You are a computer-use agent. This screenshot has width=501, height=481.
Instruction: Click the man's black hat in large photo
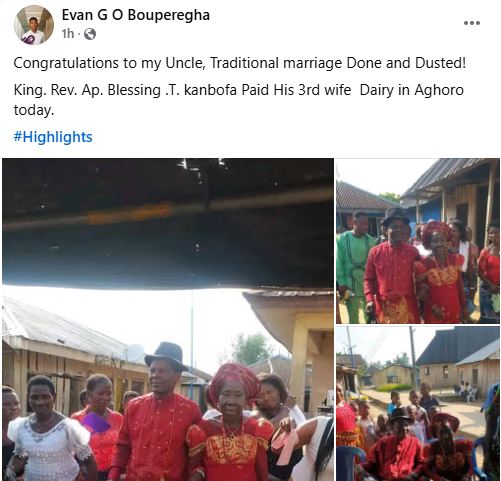click(166, 355)
